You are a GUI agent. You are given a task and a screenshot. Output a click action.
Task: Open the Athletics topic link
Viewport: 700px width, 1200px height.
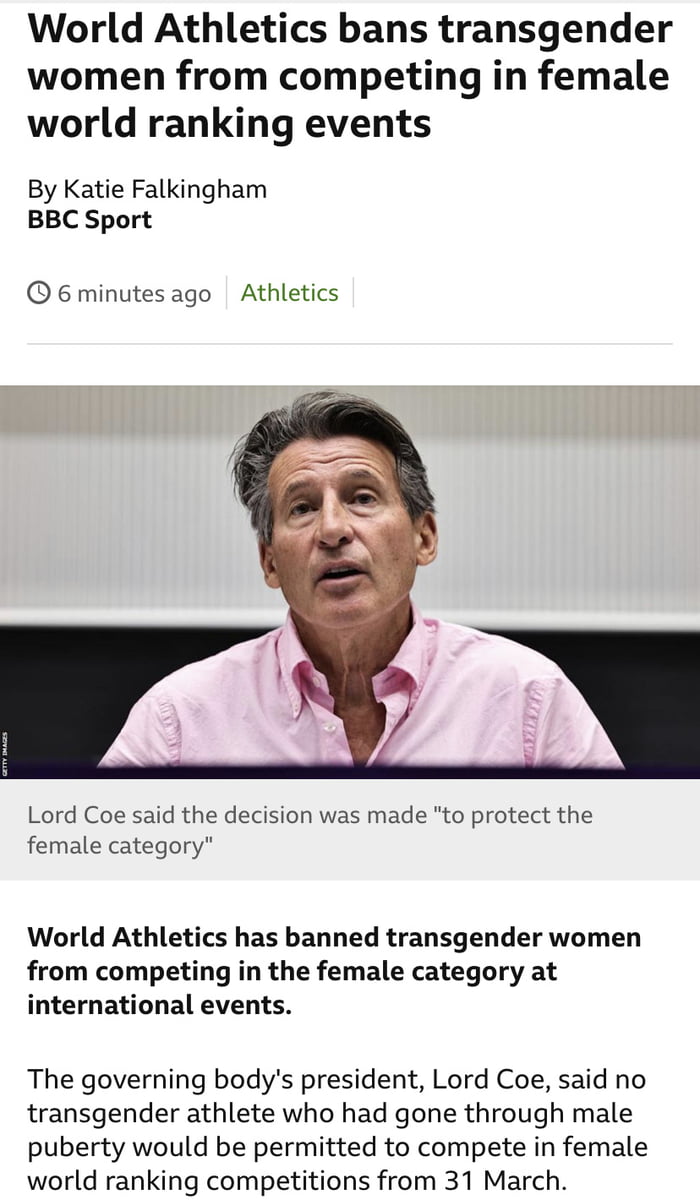(x=289, y=293)
